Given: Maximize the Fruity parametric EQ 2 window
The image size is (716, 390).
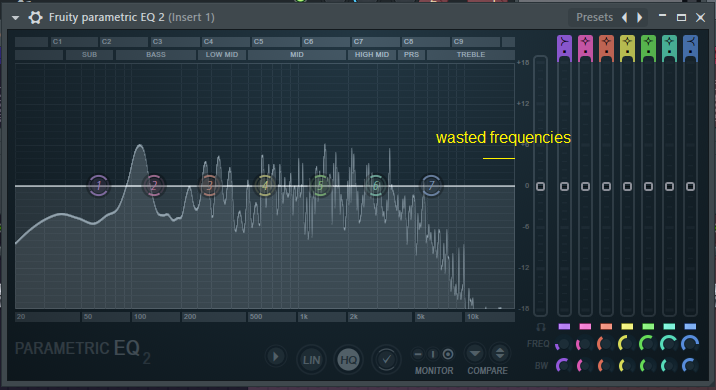Looking at the screenshot, I should (x=681, y=17).
